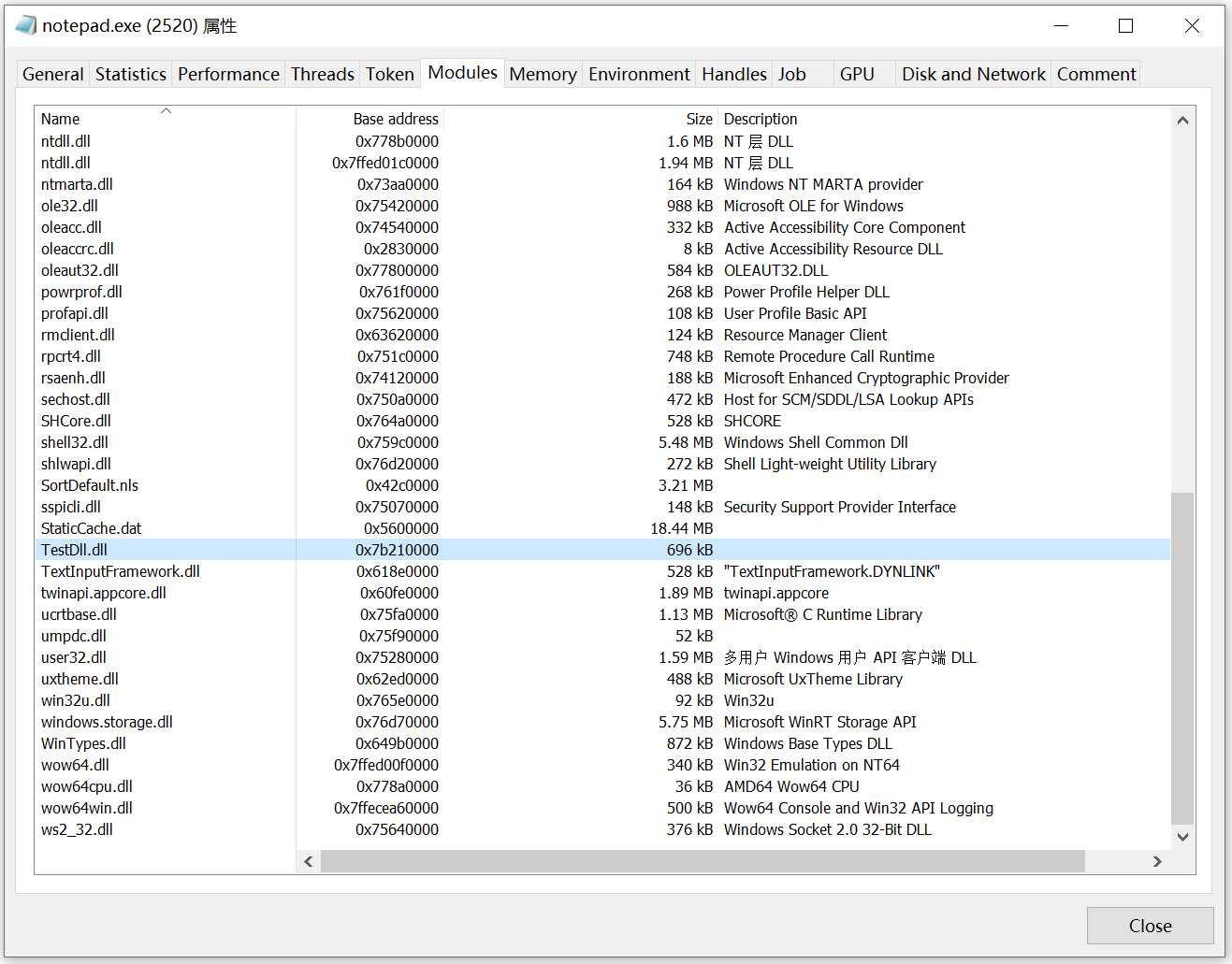Switch to the Handles tab
The image size is (1232, 964).
click(x=733, y=74)
